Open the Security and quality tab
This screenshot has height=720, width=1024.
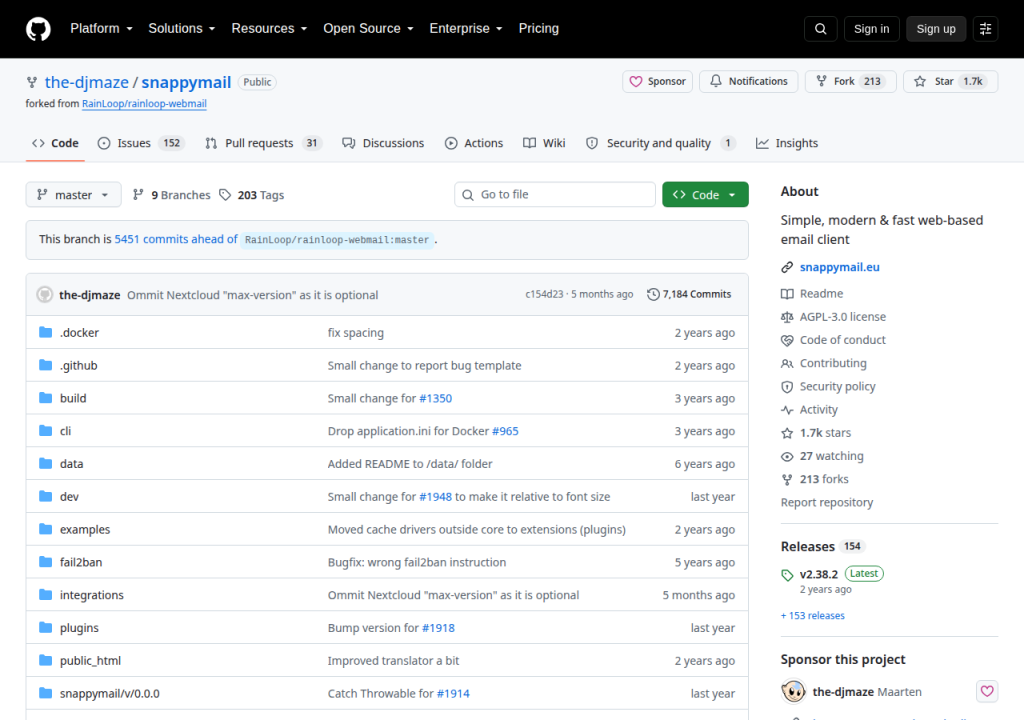click(x=661, y=143)
